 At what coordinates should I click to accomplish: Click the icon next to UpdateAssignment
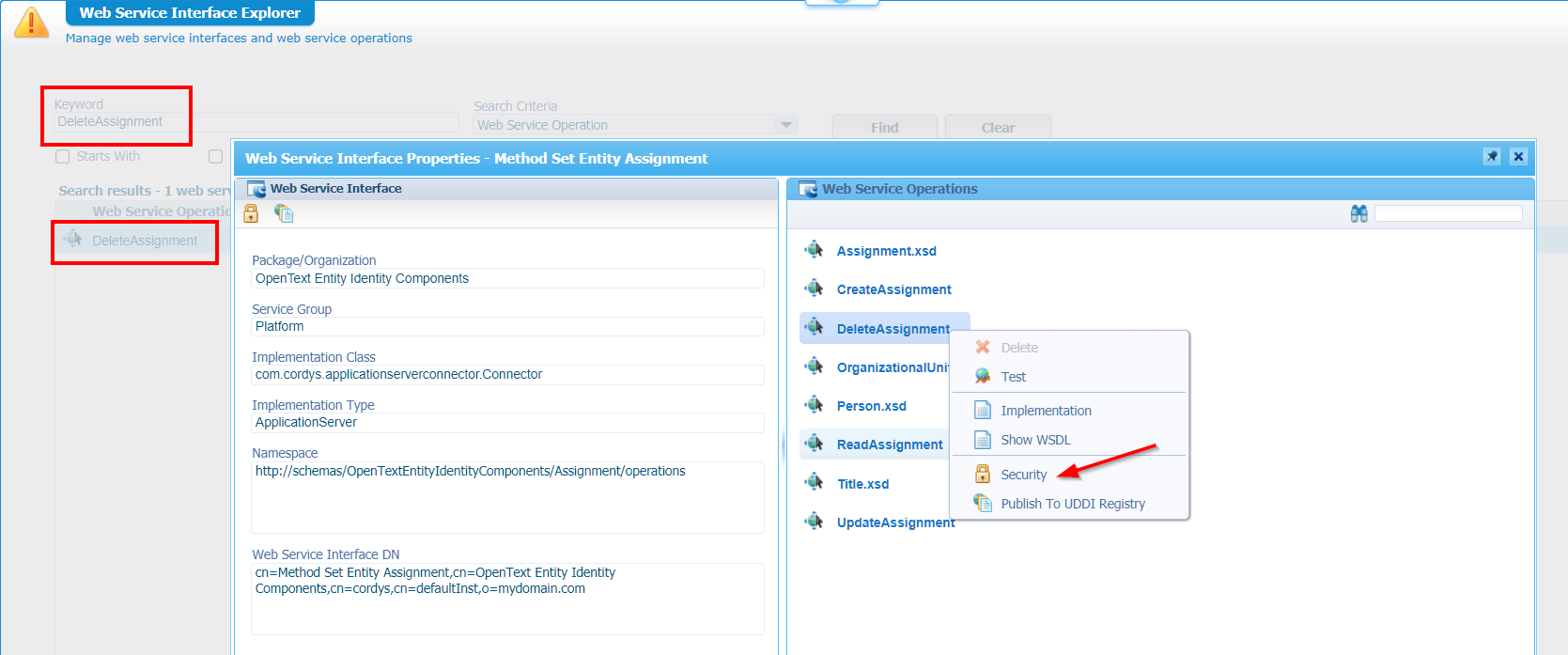click(x=814, y=522)
